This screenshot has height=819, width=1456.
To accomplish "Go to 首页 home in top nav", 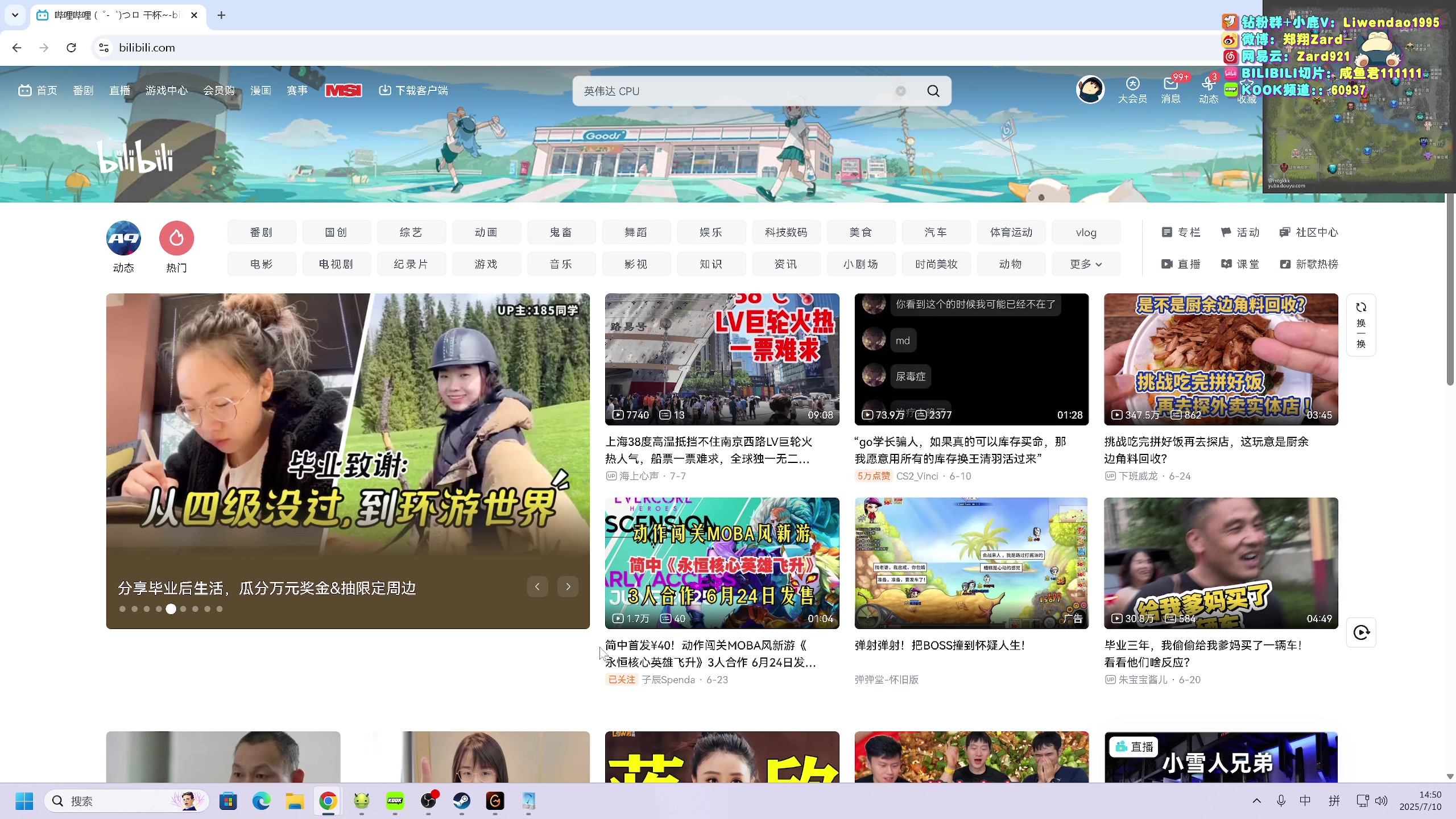I will click(x=38, y=90).
